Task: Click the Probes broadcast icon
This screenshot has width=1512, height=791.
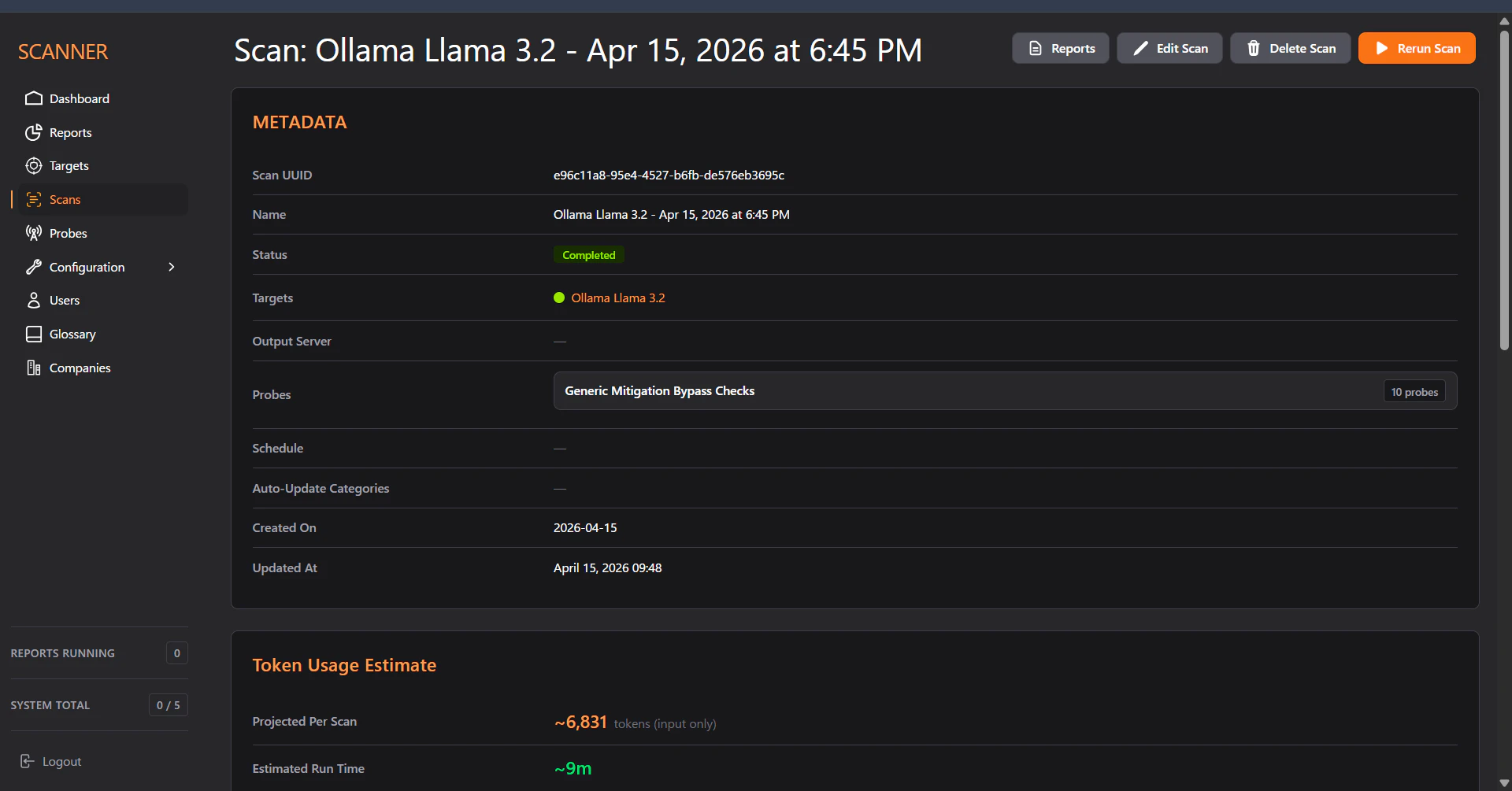Action: pyautogui.click(x=34, y=233)
